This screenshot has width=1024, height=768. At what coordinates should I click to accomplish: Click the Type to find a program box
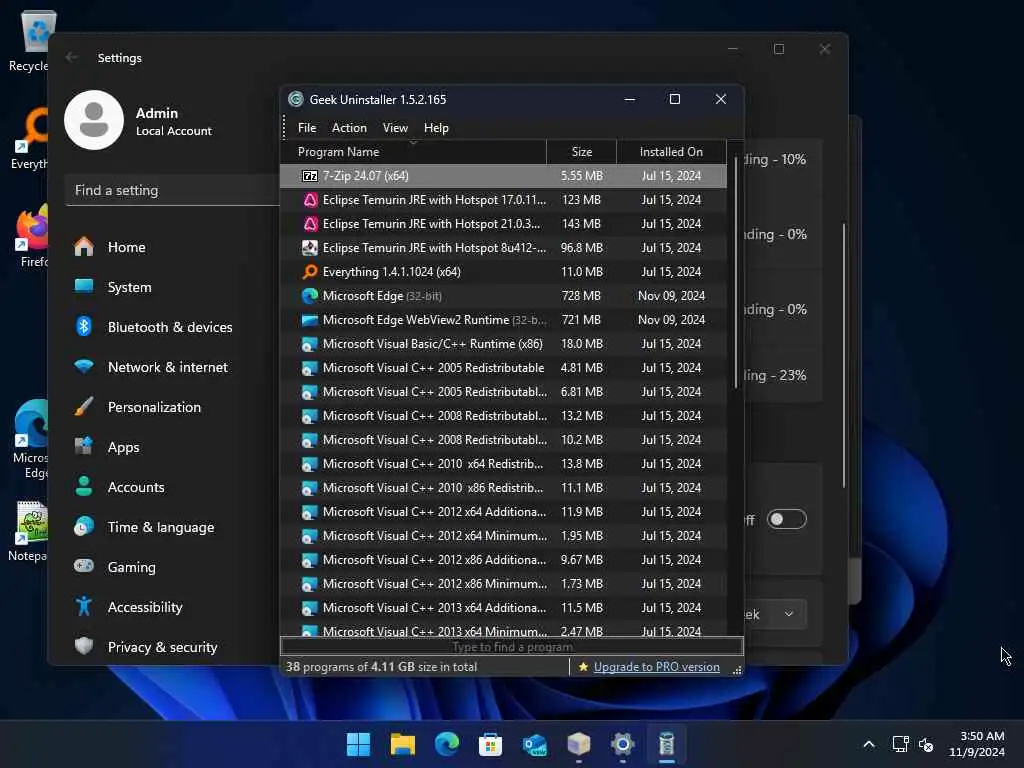pos(512,647)
